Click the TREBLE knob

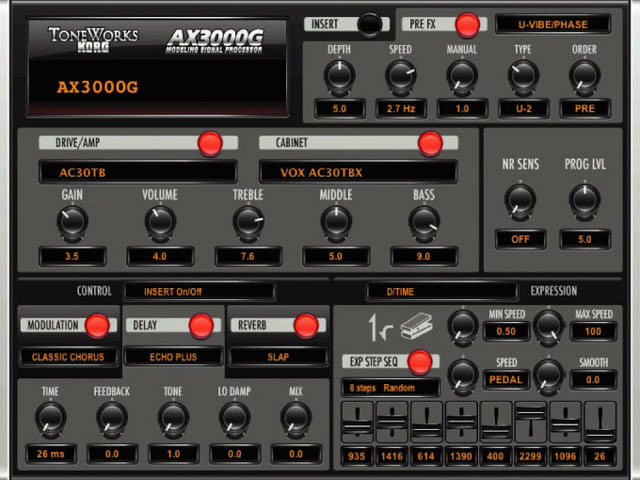pyautogui.click(x=248, y=222)
